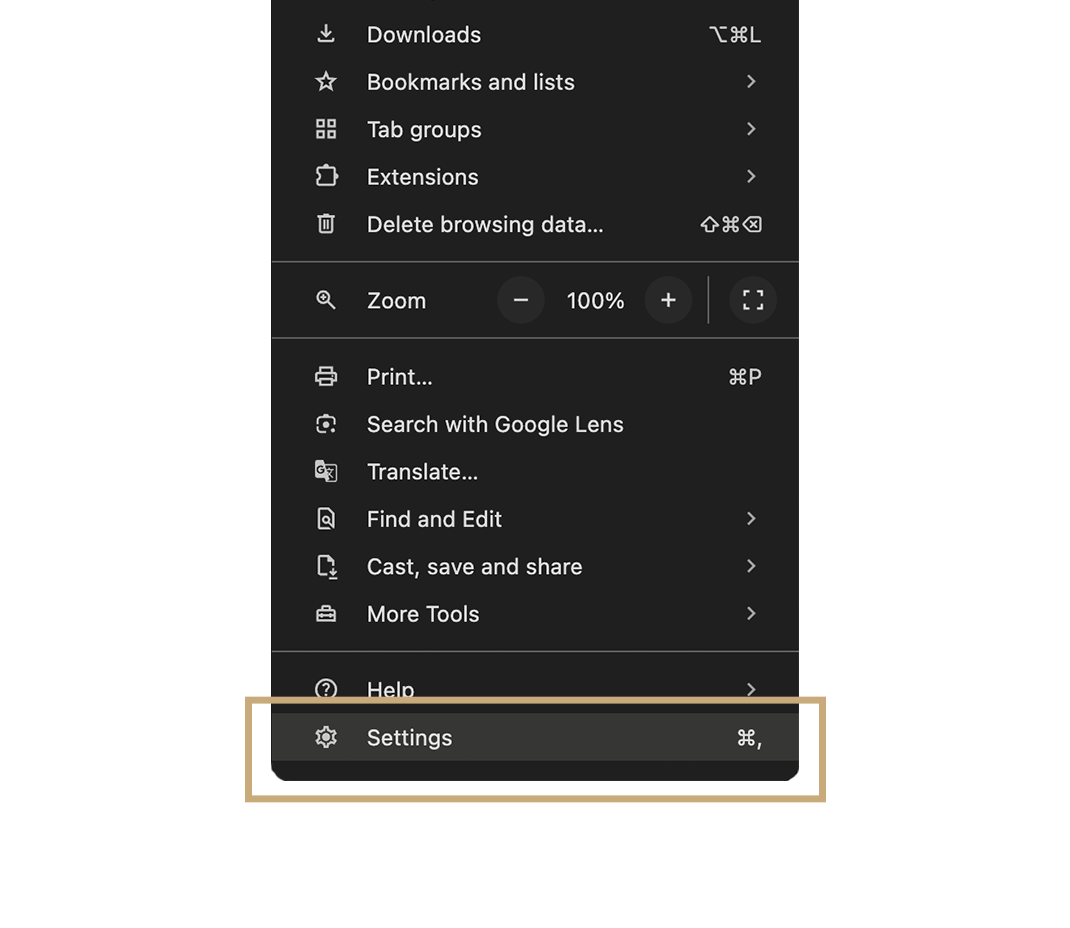Toggle fullscreen mode button
This screenshot has width=1070, height=928.
[753, 300]
